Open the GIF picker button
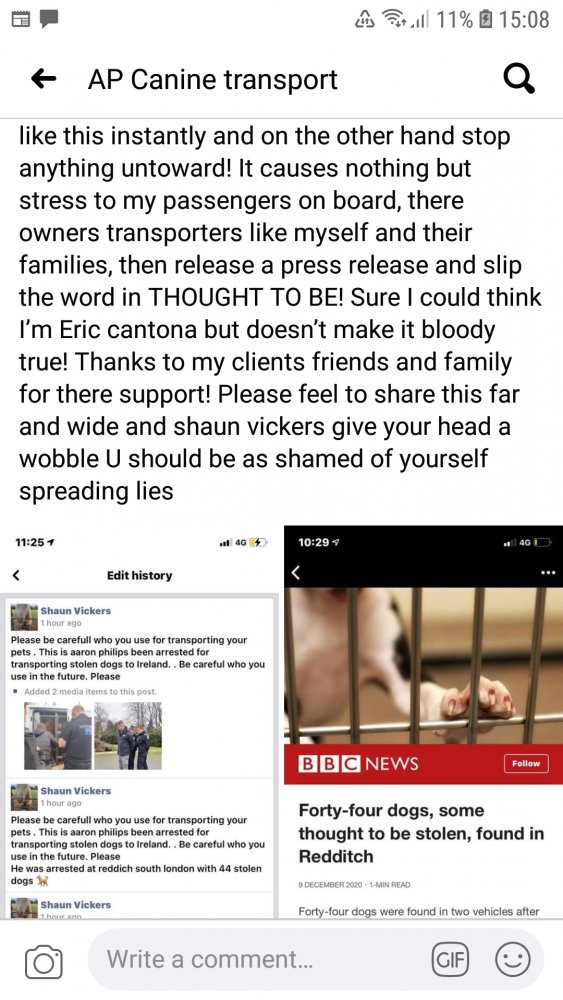Screen dimensions: 563x1000 (450, 959)
